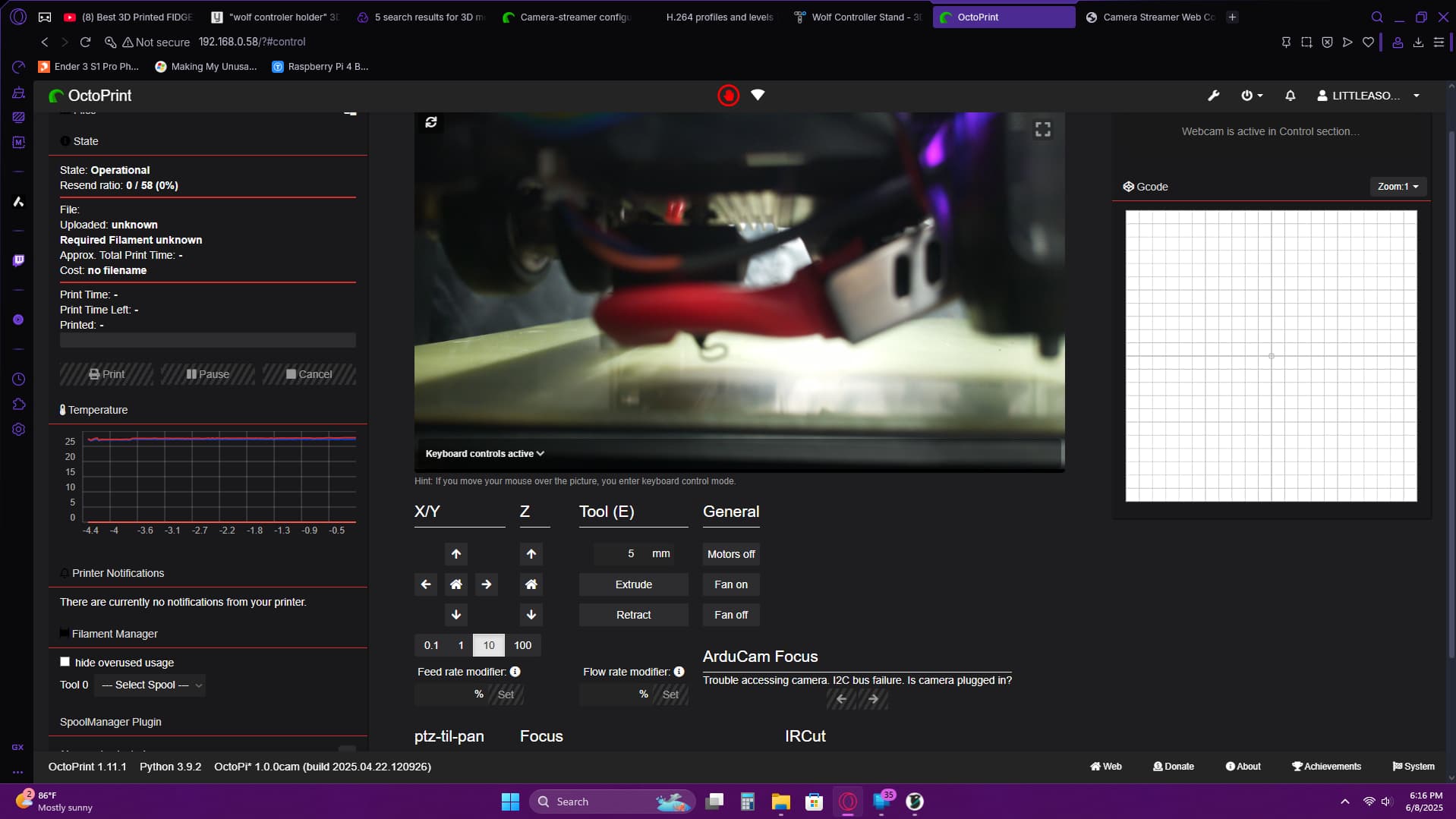Click the Home button in Z controls
The width and height of the screenshot is (1456, 819).
tap(531, 584)
